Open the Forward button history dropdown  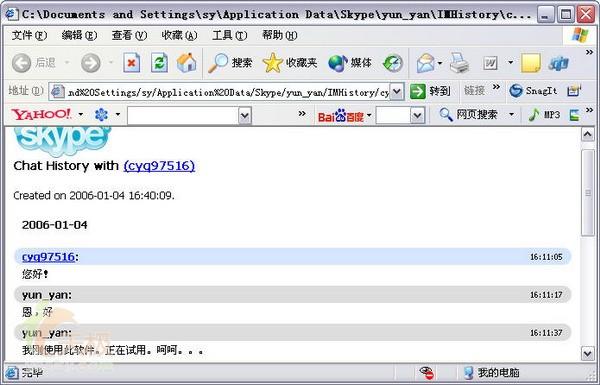pyautogui.click(x=111, y=62)
